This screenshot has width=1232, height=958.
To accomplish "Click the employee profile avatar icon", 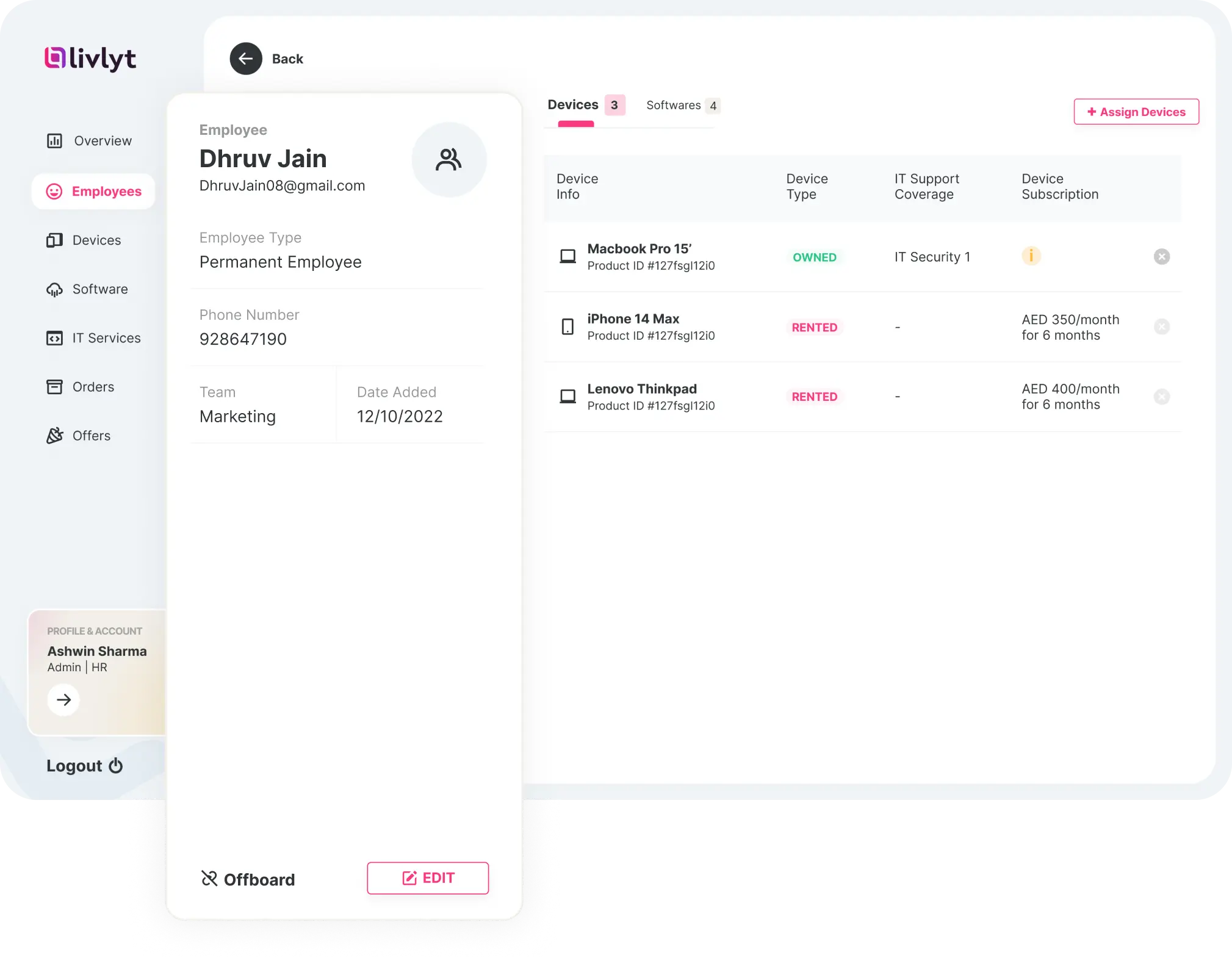I will click(x=449, y=159).
